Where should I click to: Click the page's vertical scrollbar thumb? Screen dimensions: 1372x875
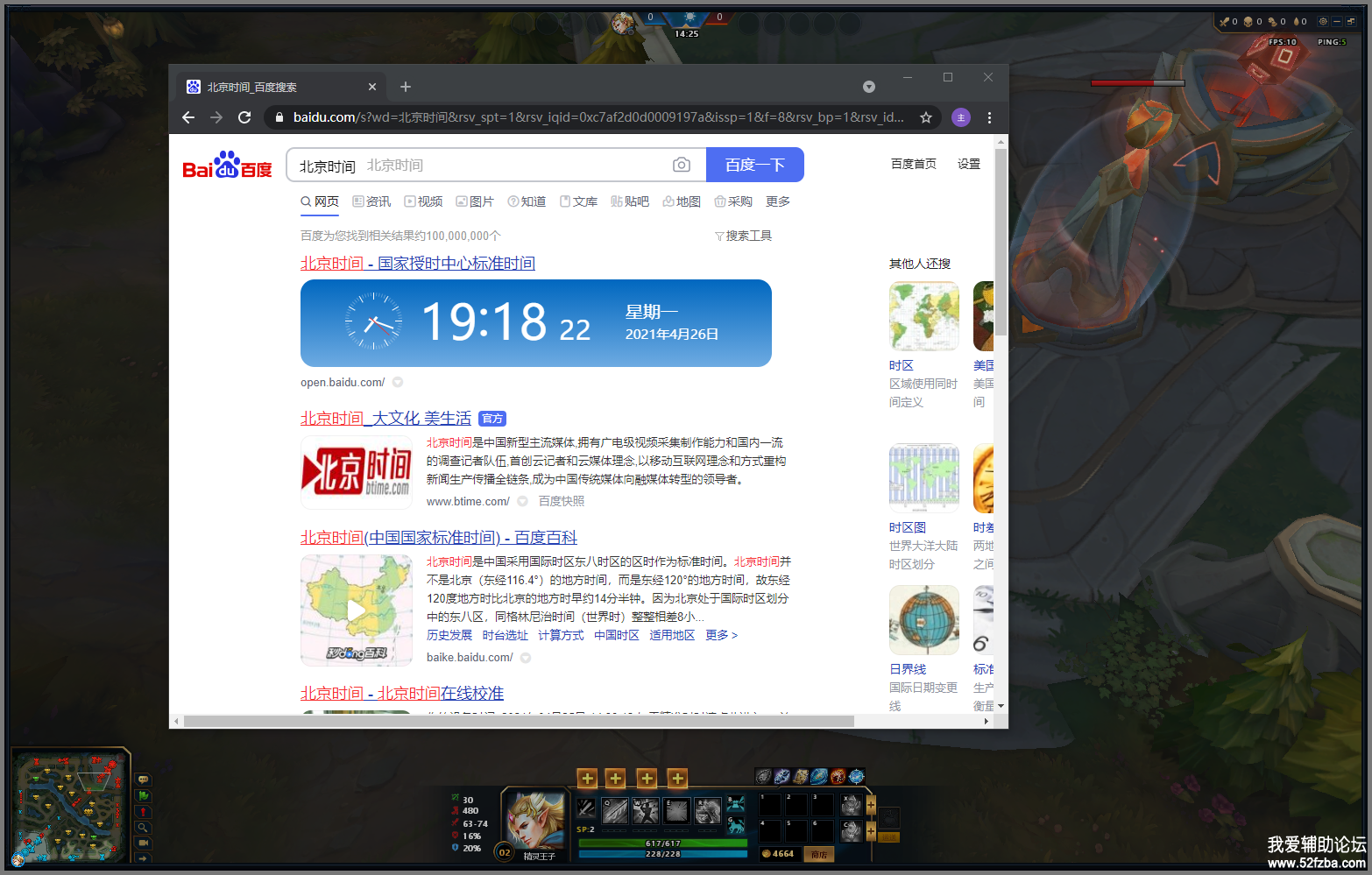click(x=1001, y=241)
